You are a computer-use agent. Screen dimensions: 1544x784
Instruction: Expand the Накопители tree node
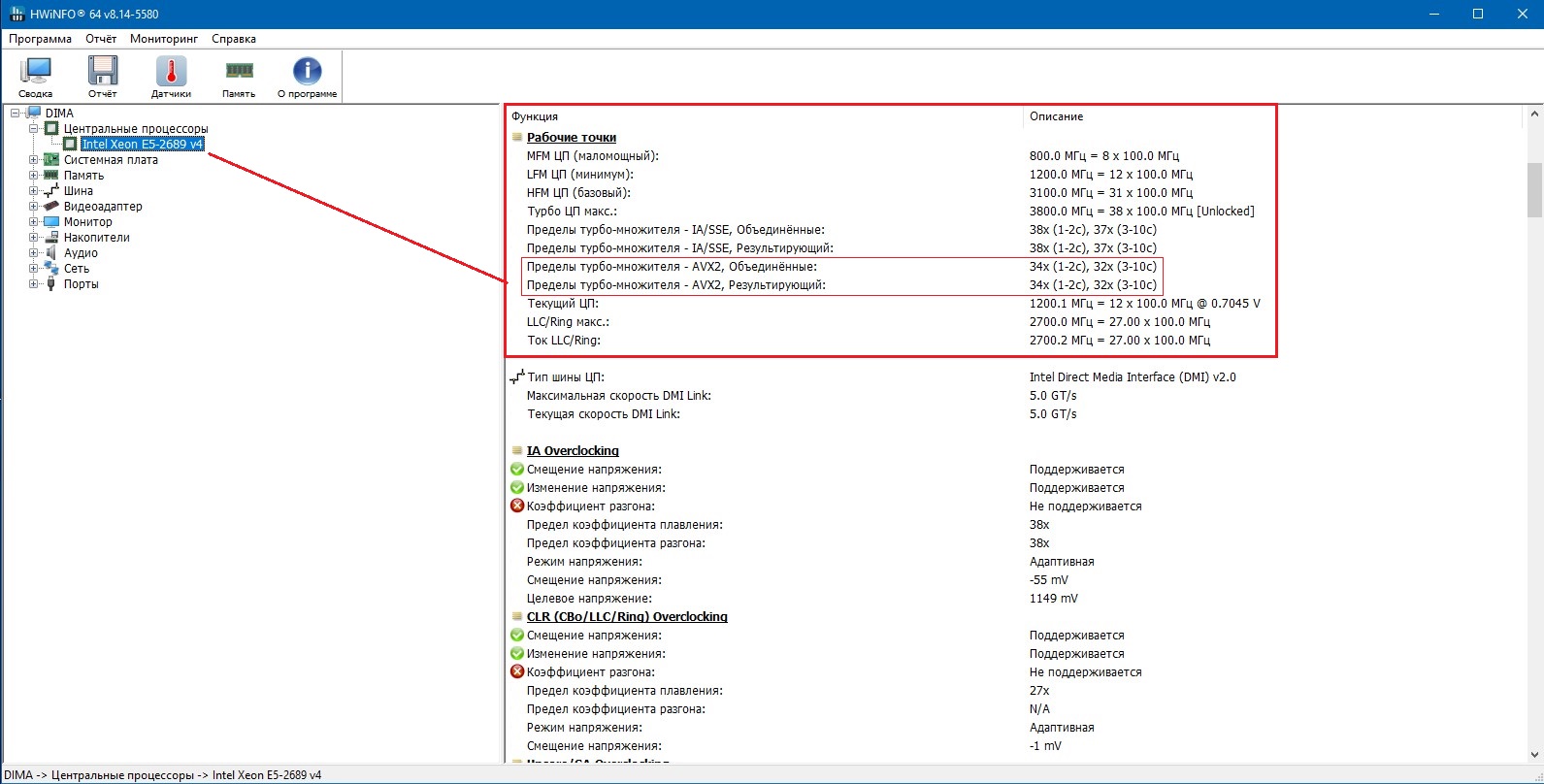pyautogui.click(x=34, y=237)
